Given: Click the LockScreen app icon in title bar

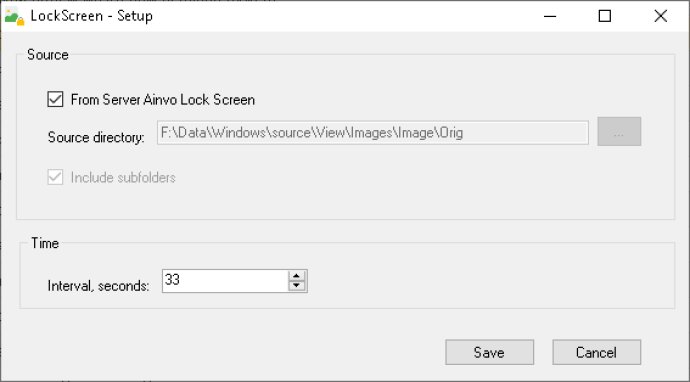Looking at the screenshot, I should click(14, 16).
